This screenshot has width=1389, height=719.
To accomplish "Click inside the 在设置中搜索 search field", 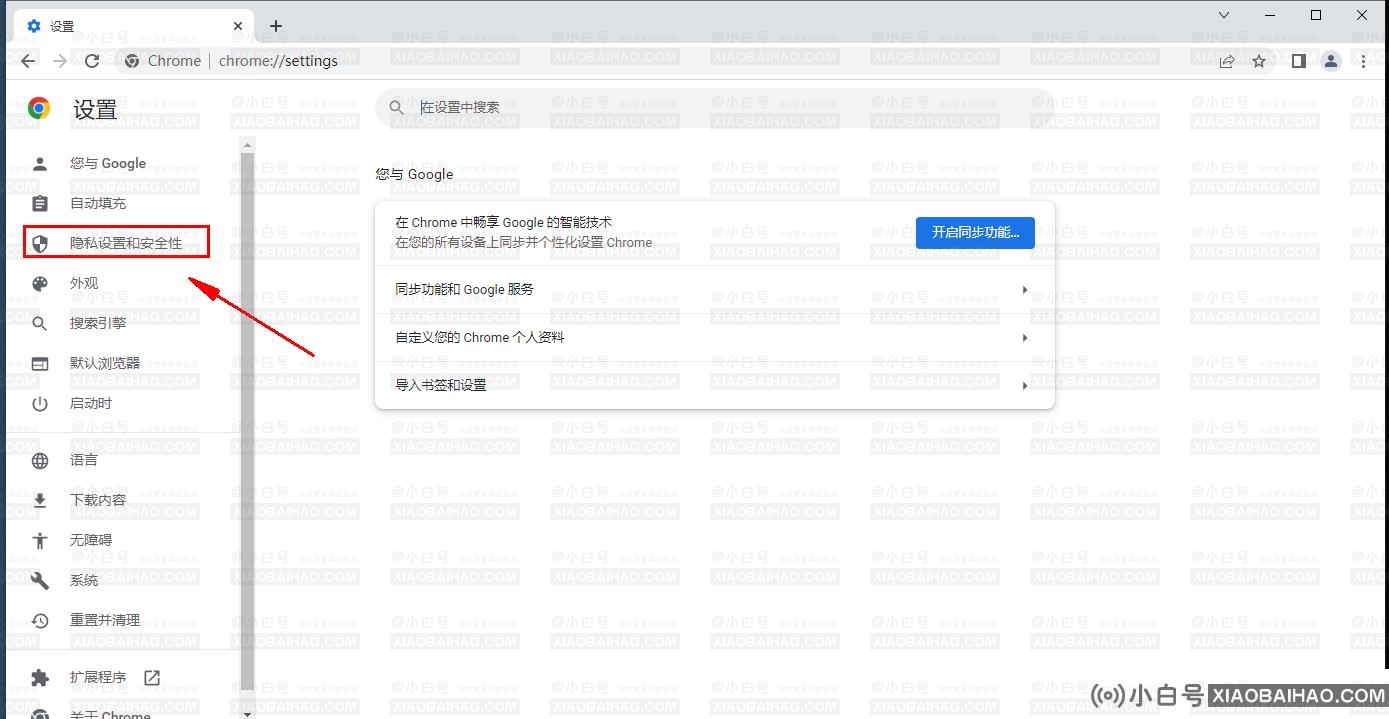I will 714,107.
